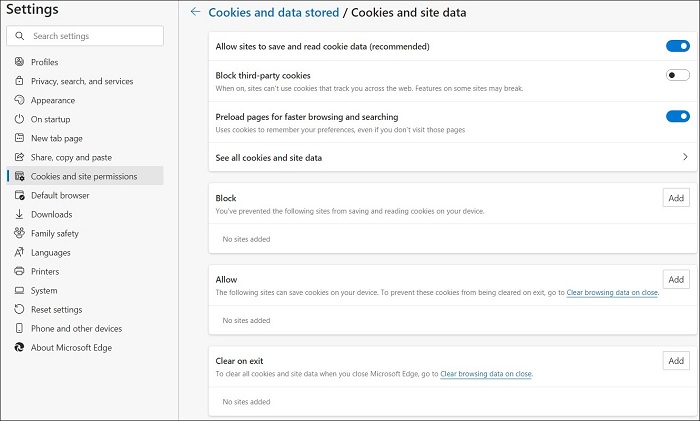Click the Reset settings icon
Viewport: 700px width, 421px height.
coord(19,309)
